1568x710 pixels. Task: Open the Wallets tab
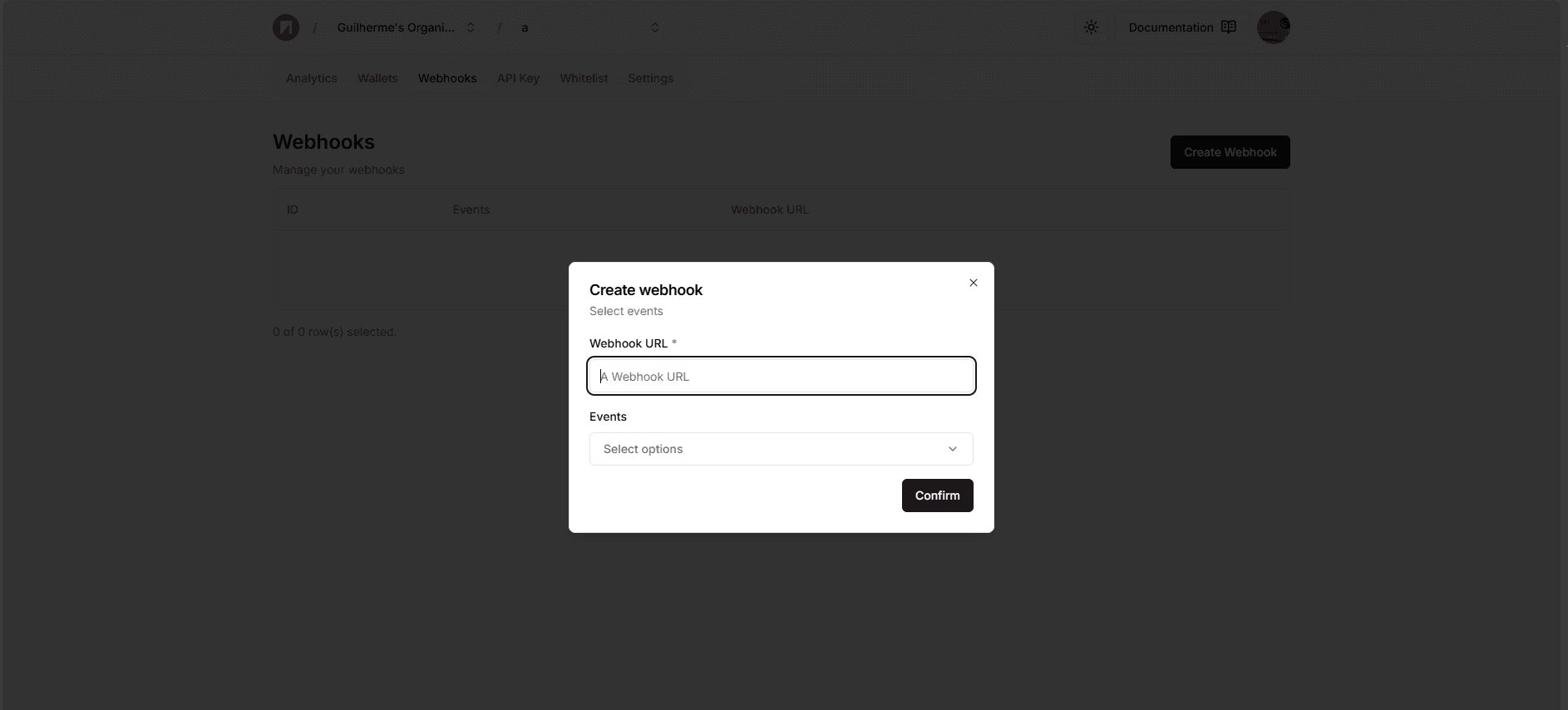click(x=377, y=78)
